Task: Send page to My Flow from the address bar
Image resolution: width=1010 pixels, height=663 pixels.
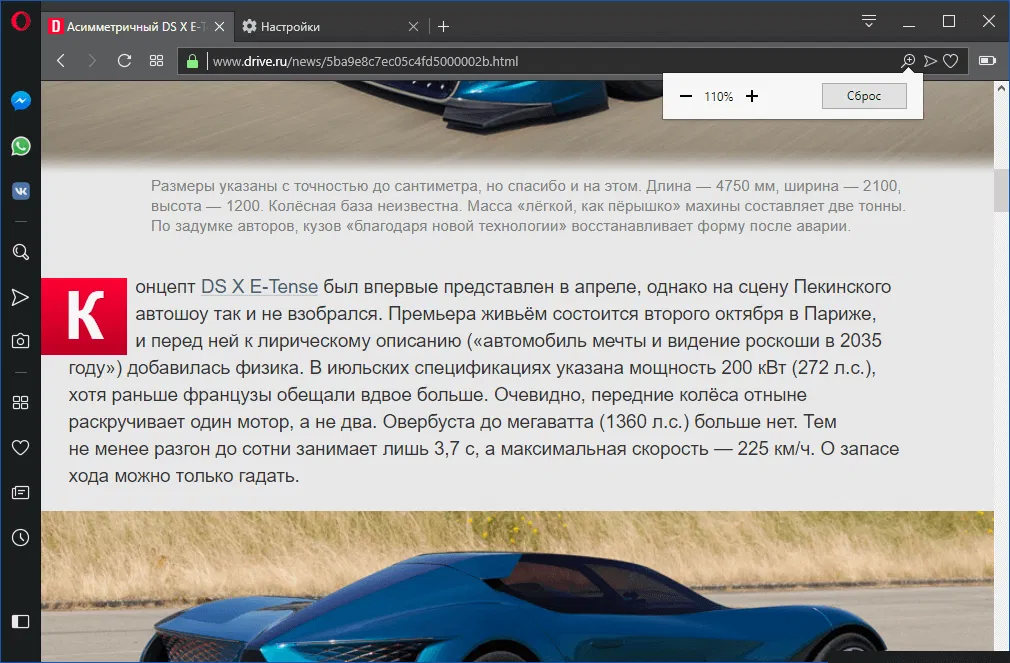Action: tap(930, 61)
